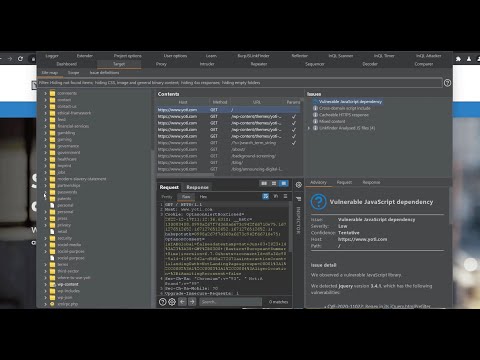This screenshot has width=480, height=360.
Task: Click the Cross-domain script include issue icon
Action: coord(315,108)
